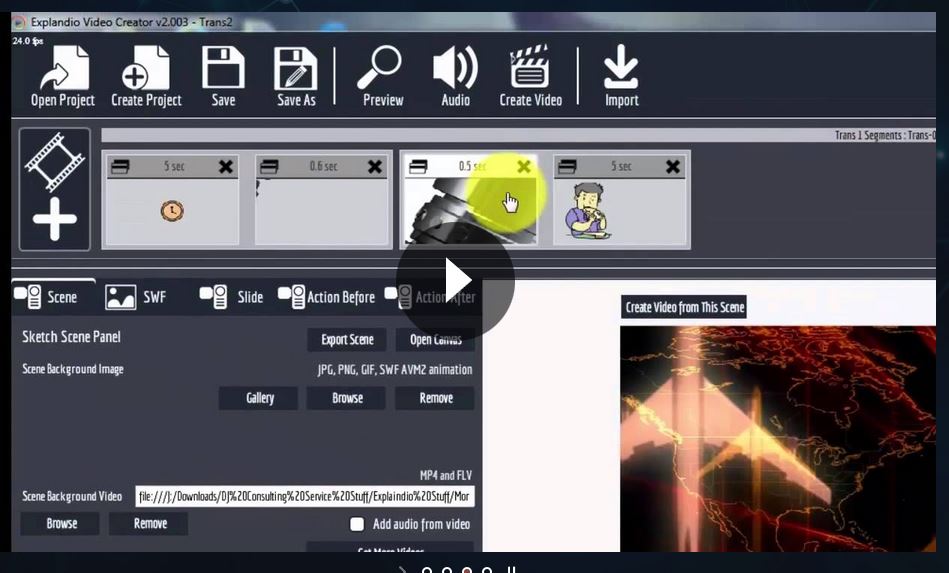Select the cartoon man scene thumbnail

620,211
